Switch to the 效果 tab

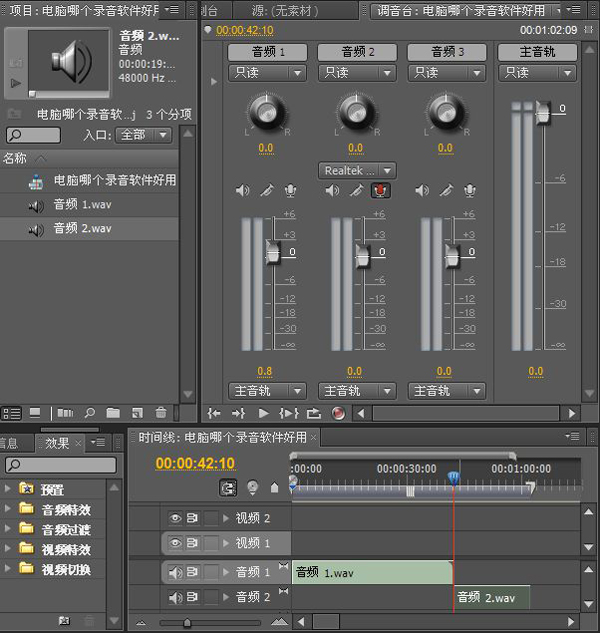[57, 443]
